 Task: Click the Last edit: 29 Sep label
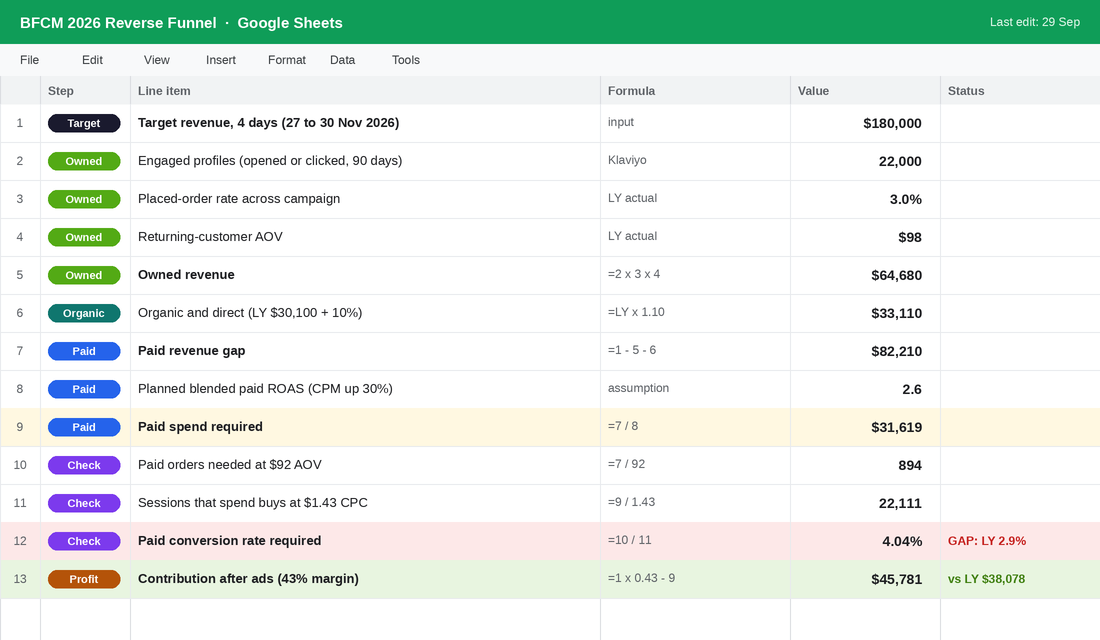1035,22
